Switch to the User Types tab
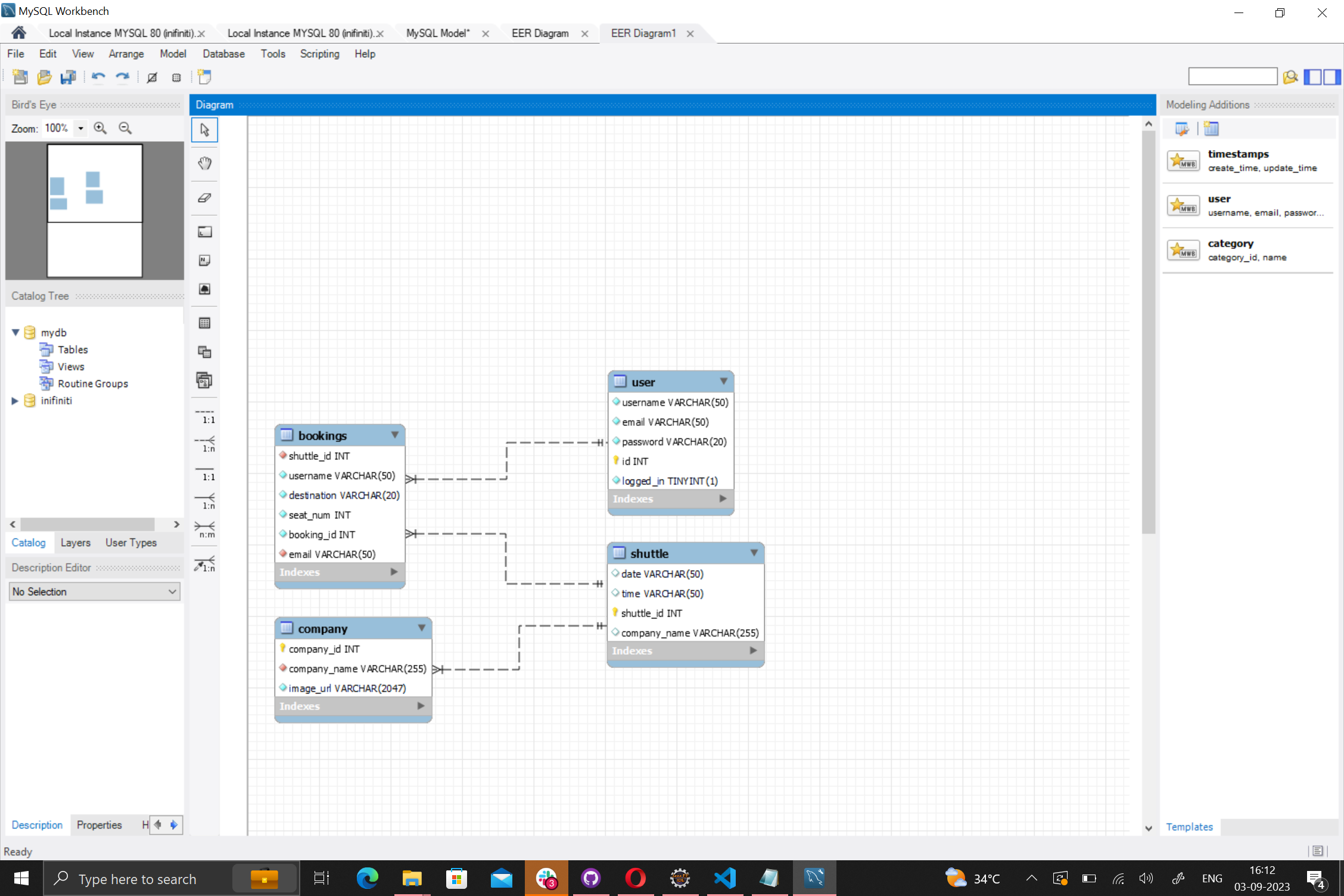The image size is (1344, 896). pyautogui.click(x=131, y=543)
